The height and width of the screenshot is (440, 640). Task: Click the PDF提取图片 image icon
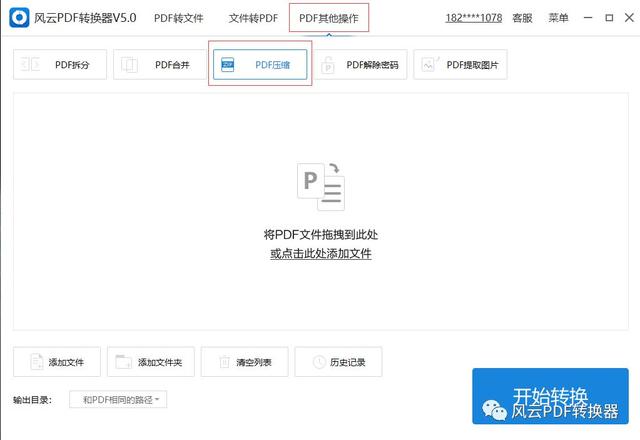429,64
